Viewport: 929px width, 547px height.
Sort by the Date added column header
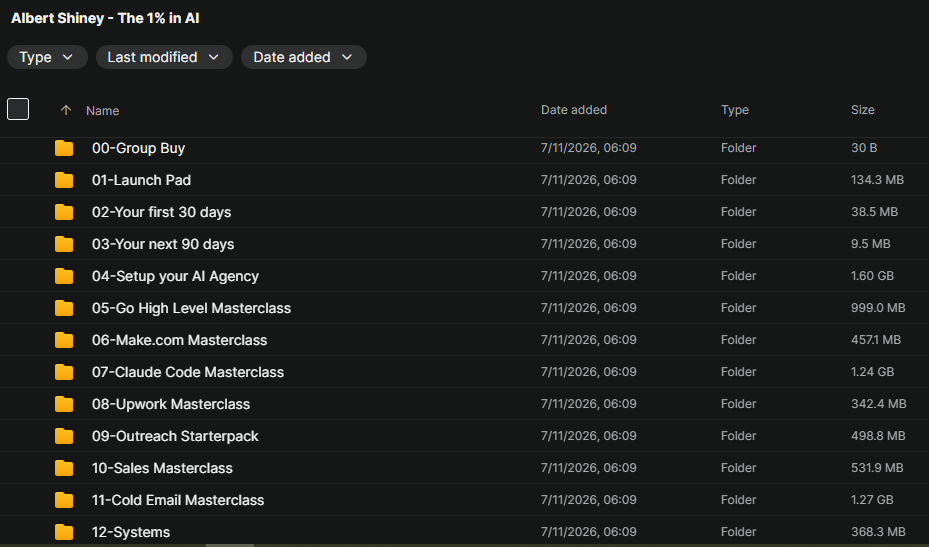coord(574,110)
